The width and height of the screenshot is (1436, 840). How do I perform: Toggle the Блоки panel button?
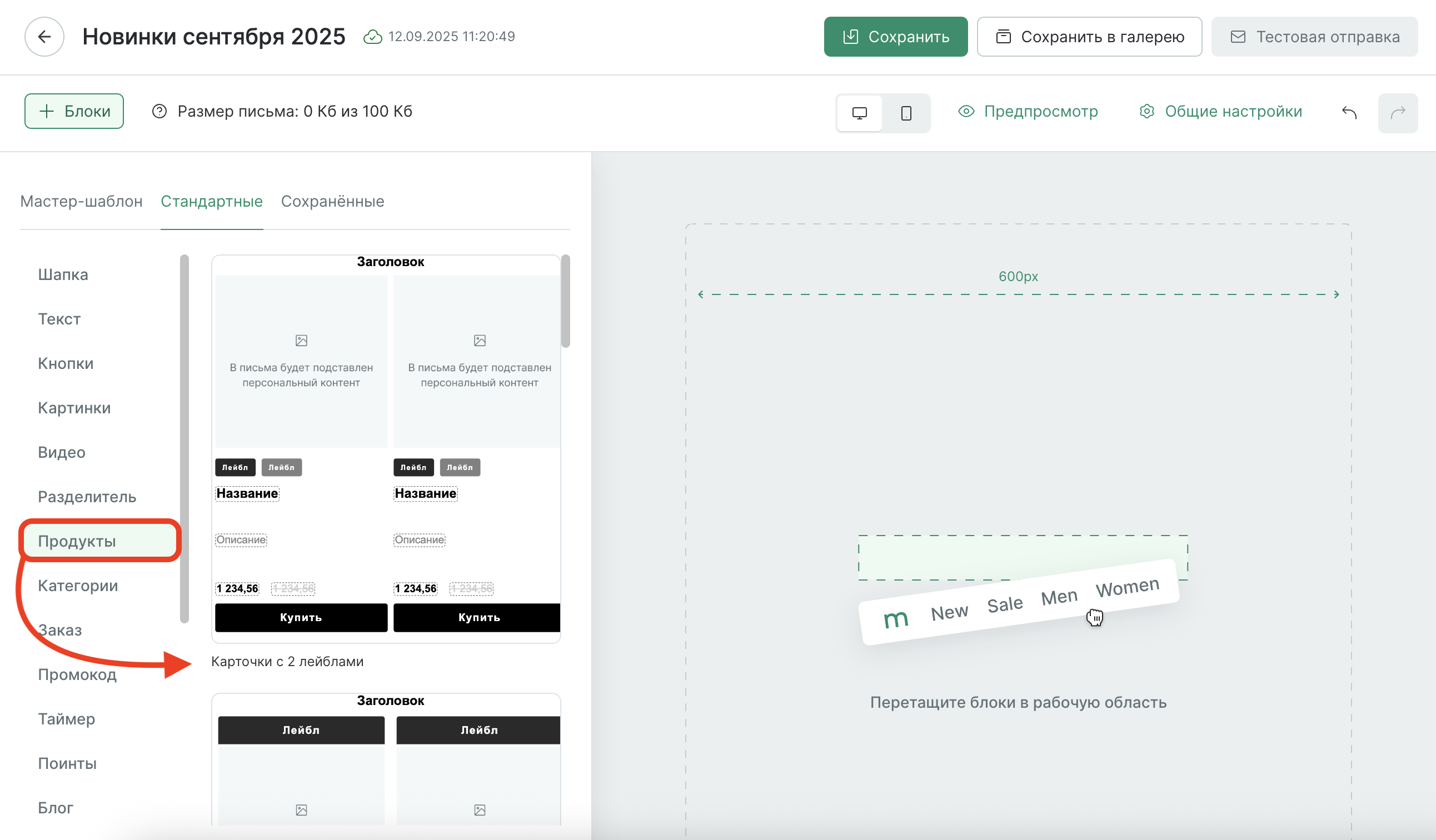point(74,112)
